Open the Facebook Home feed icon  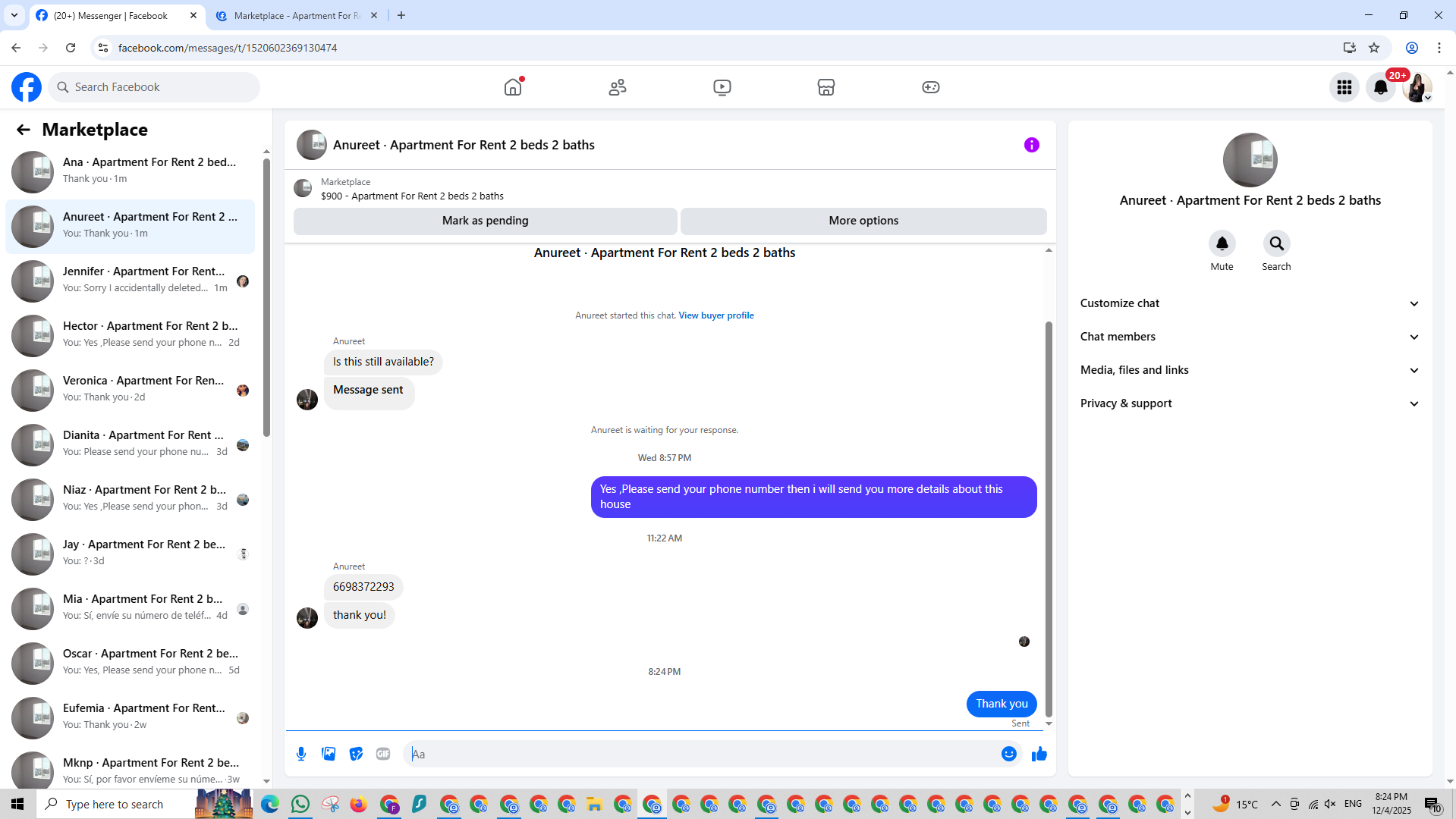click(x=513, y=87)
